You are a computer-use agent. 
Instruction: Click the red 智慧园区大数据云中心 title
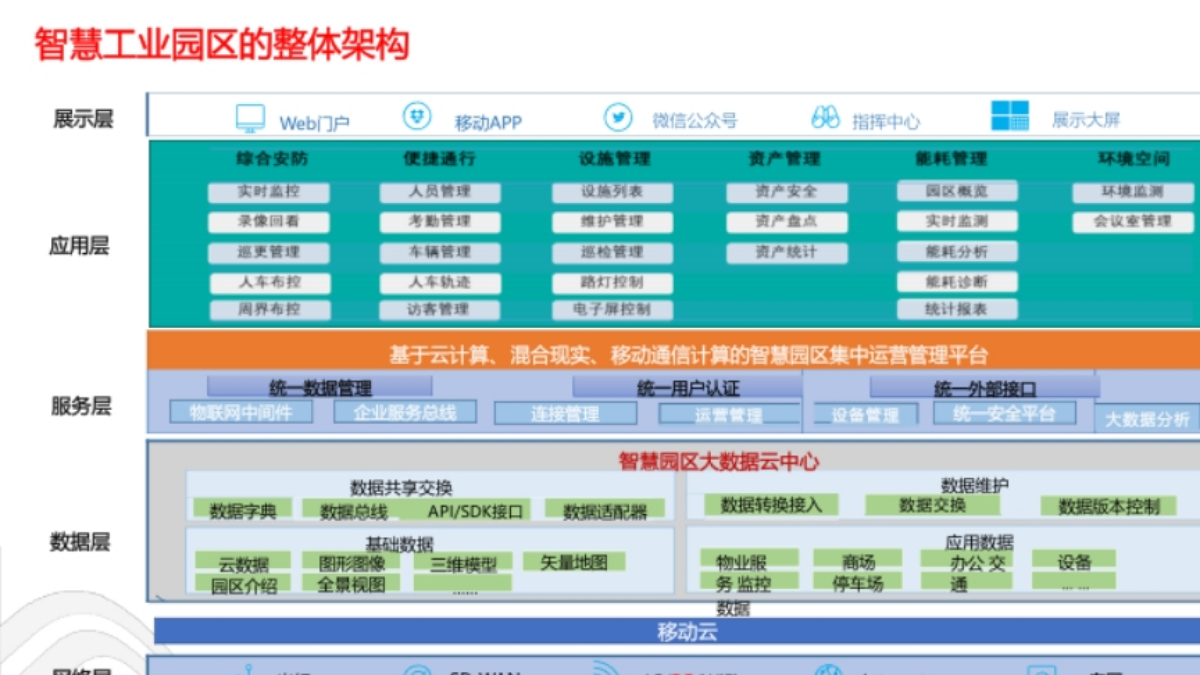[718, 461]
